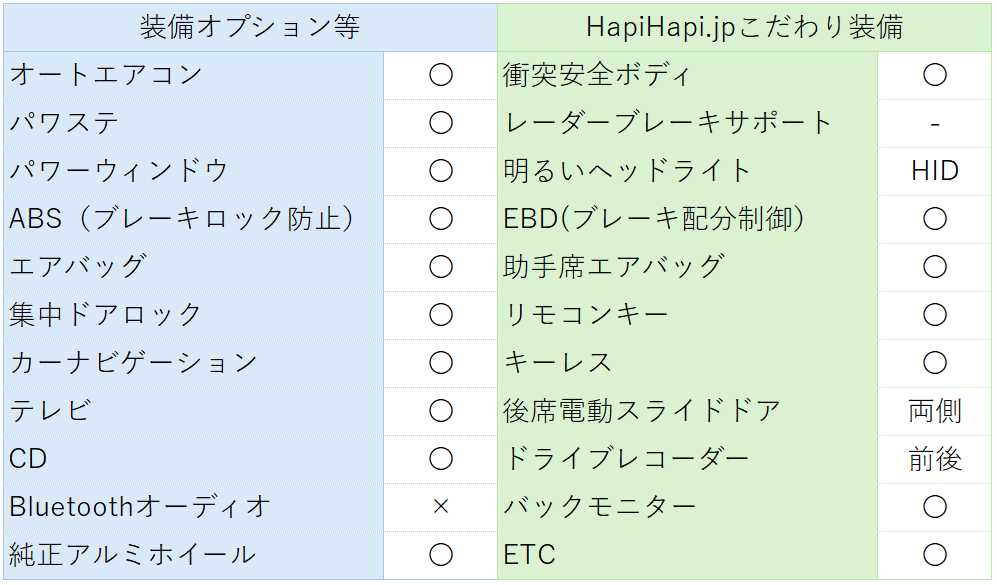Click the circle mark beside バックモニター
This screenshot has height=585, width=997.
tap(934, 507)
